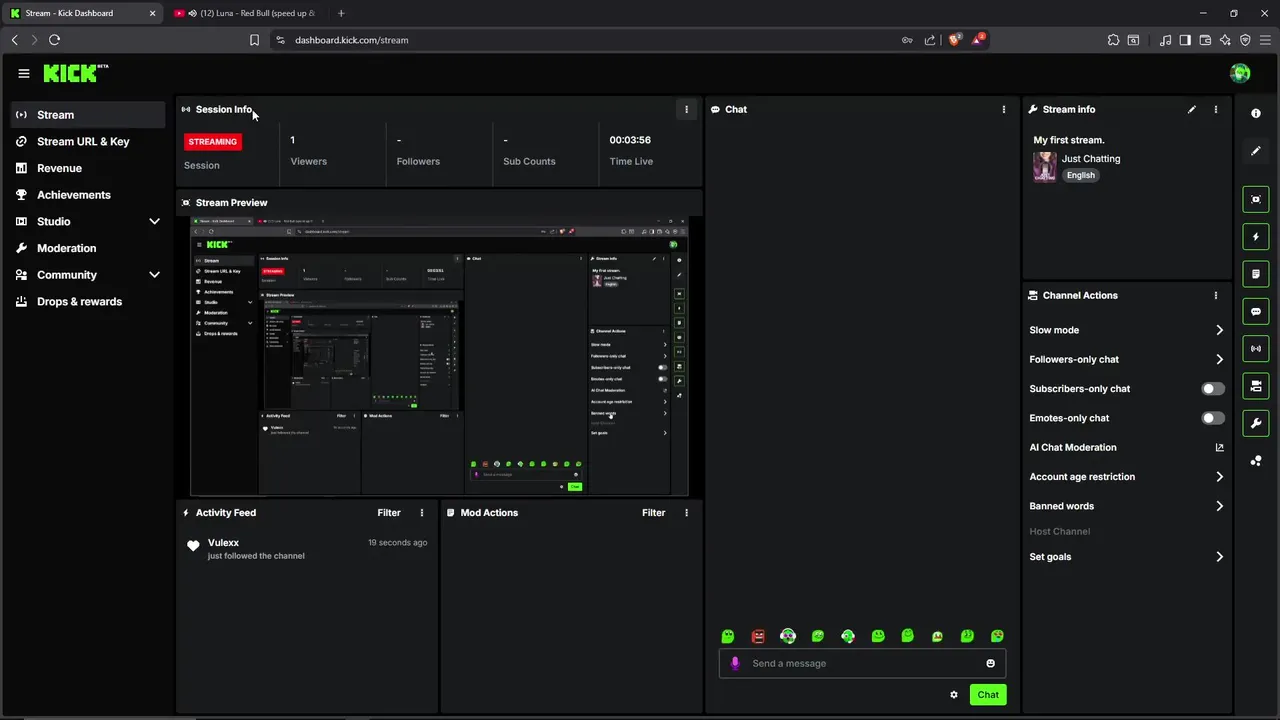Open browser extensions puzzle icon

(1113, 40)
